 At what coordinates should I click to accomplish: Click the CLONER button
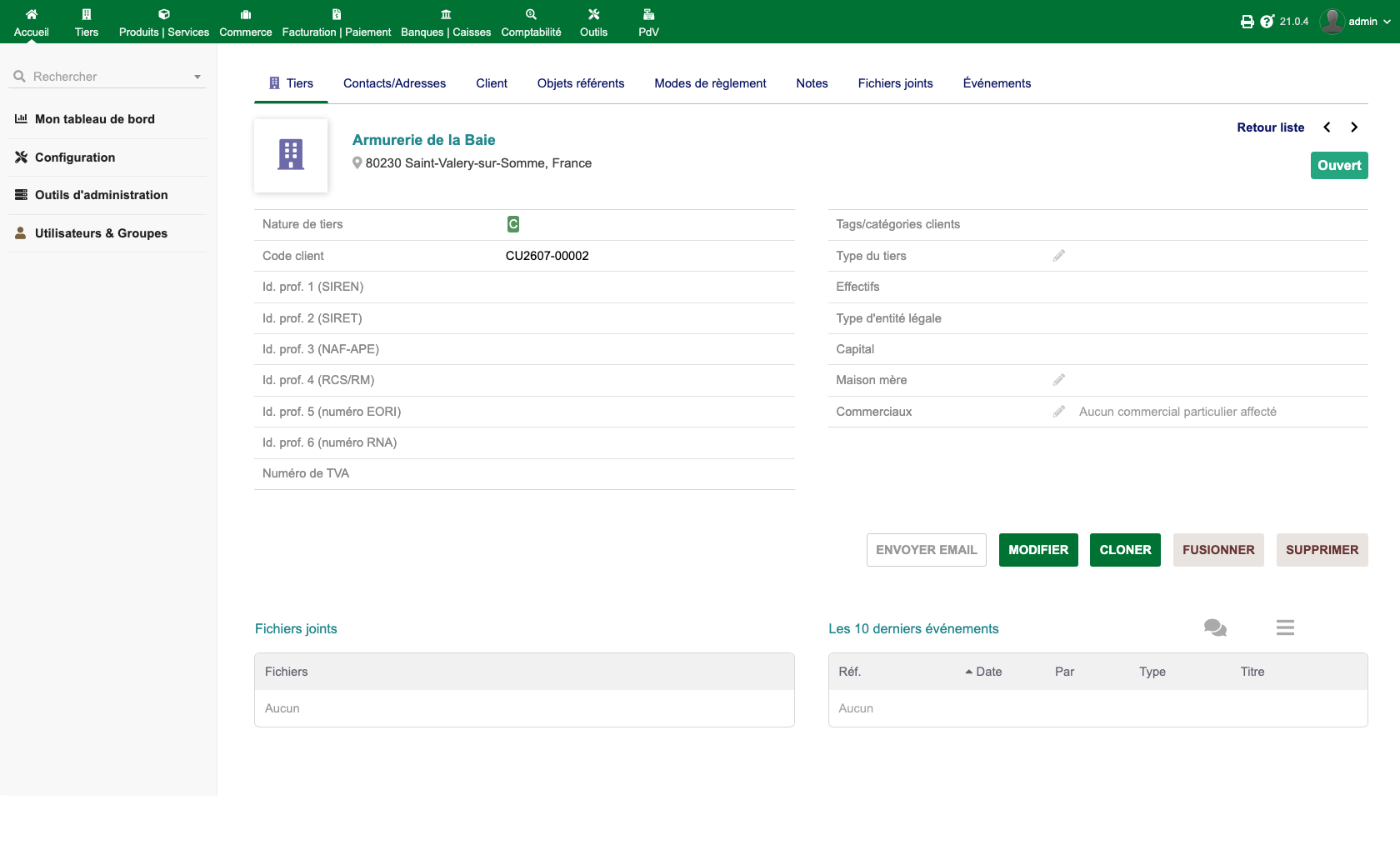pos(1125,550)
